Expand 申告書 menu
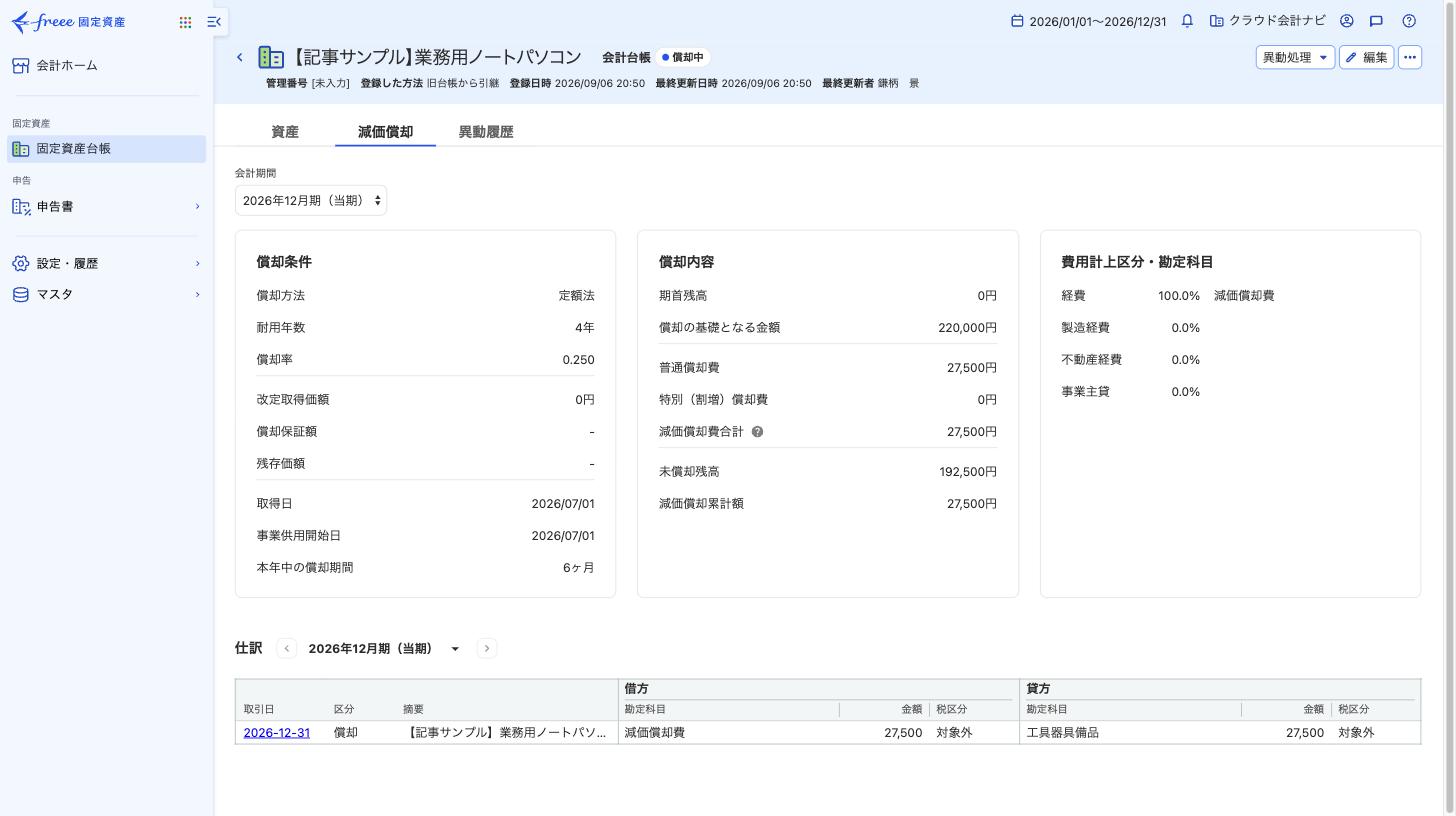 [x=106, y=207]
